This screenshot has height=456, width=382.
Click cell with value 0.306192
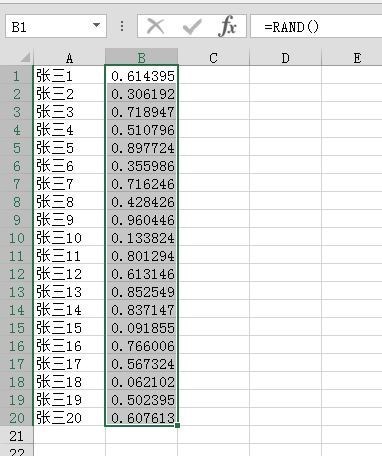[x=142, y=94]
